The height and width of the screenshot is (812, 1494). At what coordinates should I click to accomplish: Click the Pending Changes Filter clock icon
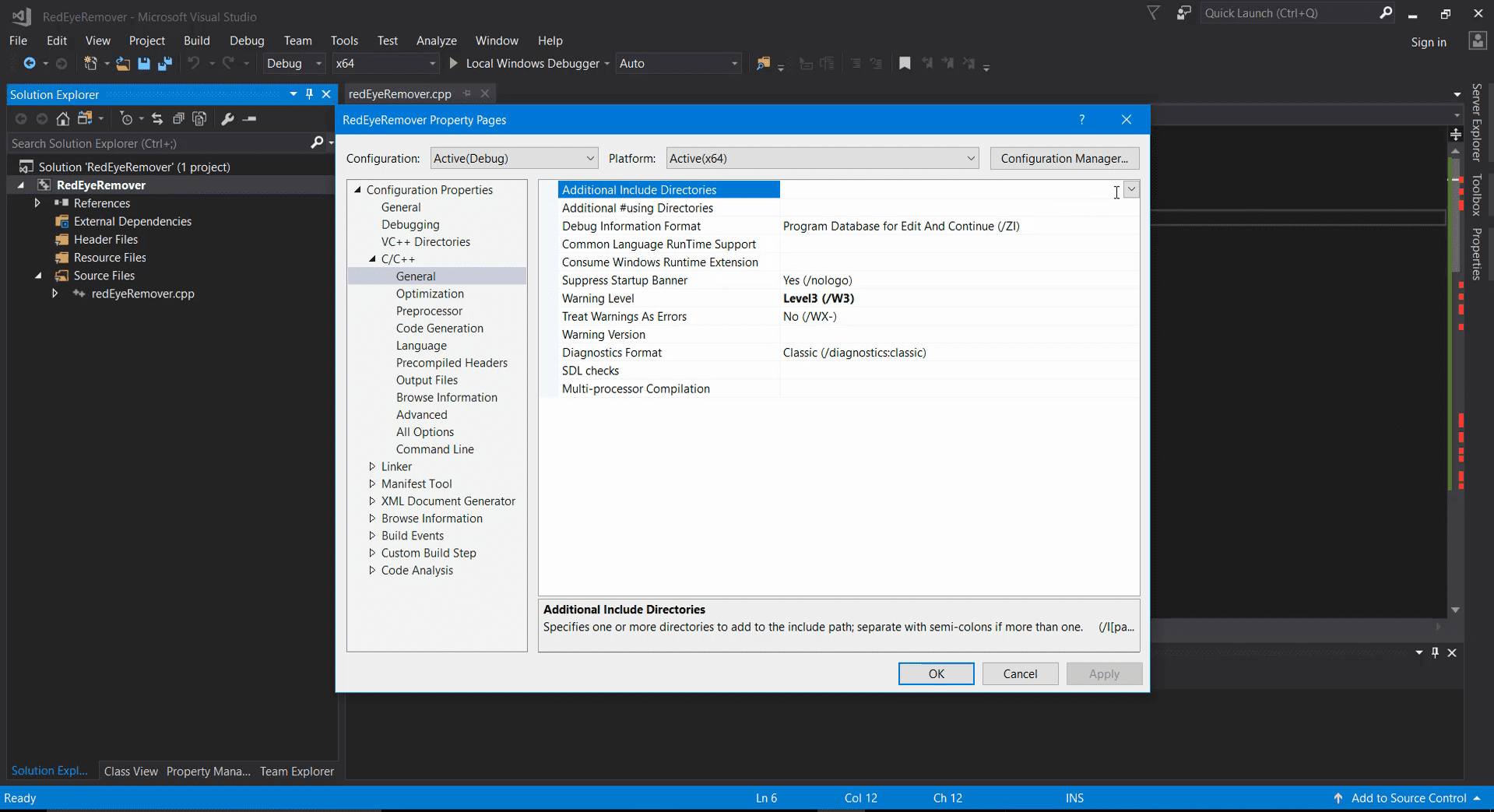(x=126, y=118)
